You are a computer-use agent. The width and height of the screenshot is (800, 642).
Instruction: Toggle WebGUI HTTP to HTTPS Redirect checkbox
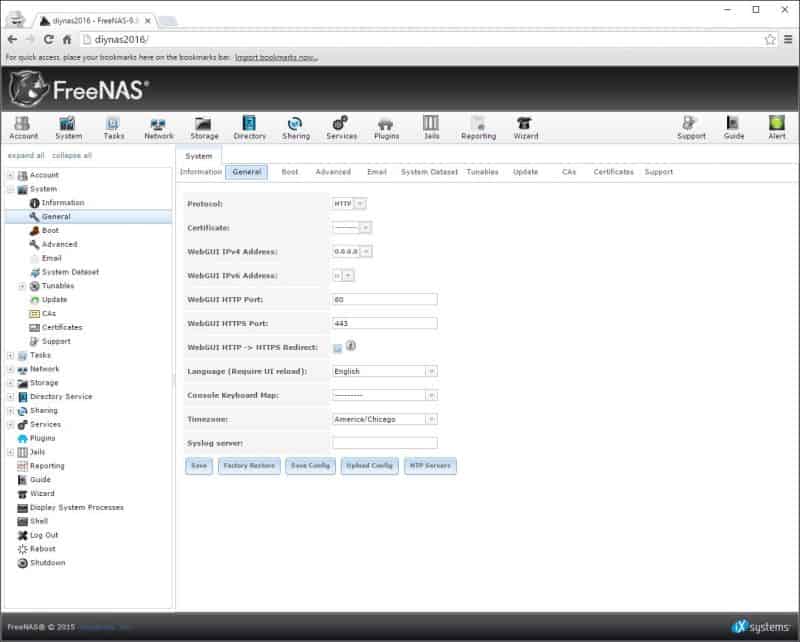coord(337,348)
